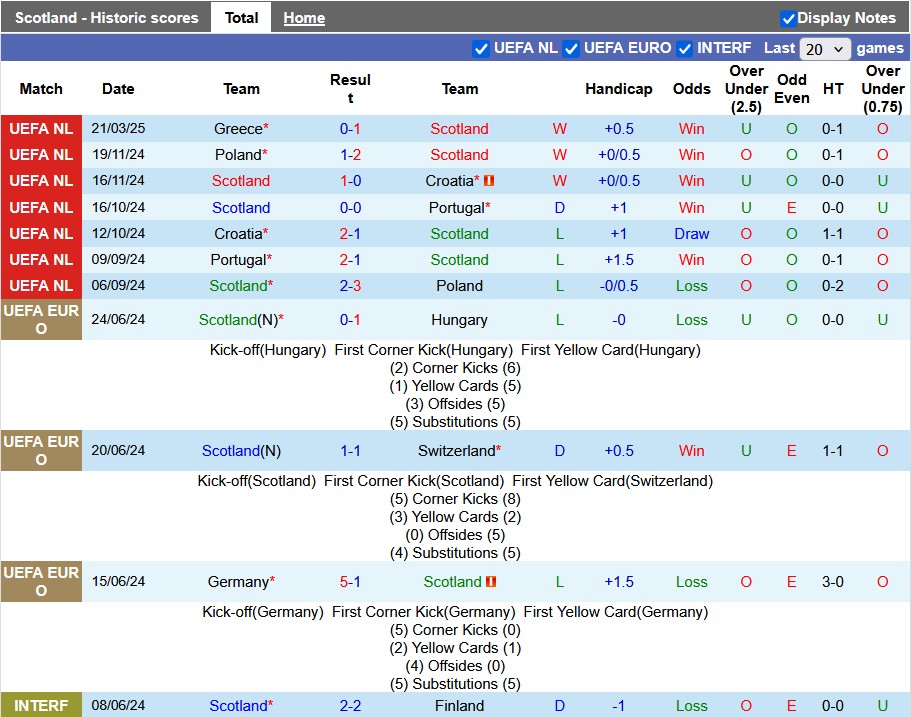Uncheck the UEFA NL filter checkbox
The height and width of the screenshot is (717, 911).
point(481,48)
